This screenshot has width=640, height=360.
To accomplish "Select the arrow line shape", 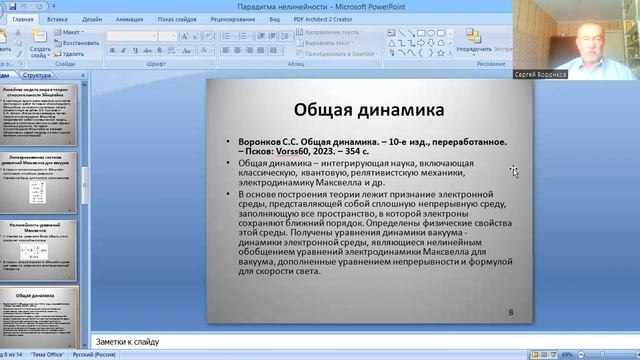I will pyautogui.click(x=411, y=33).
